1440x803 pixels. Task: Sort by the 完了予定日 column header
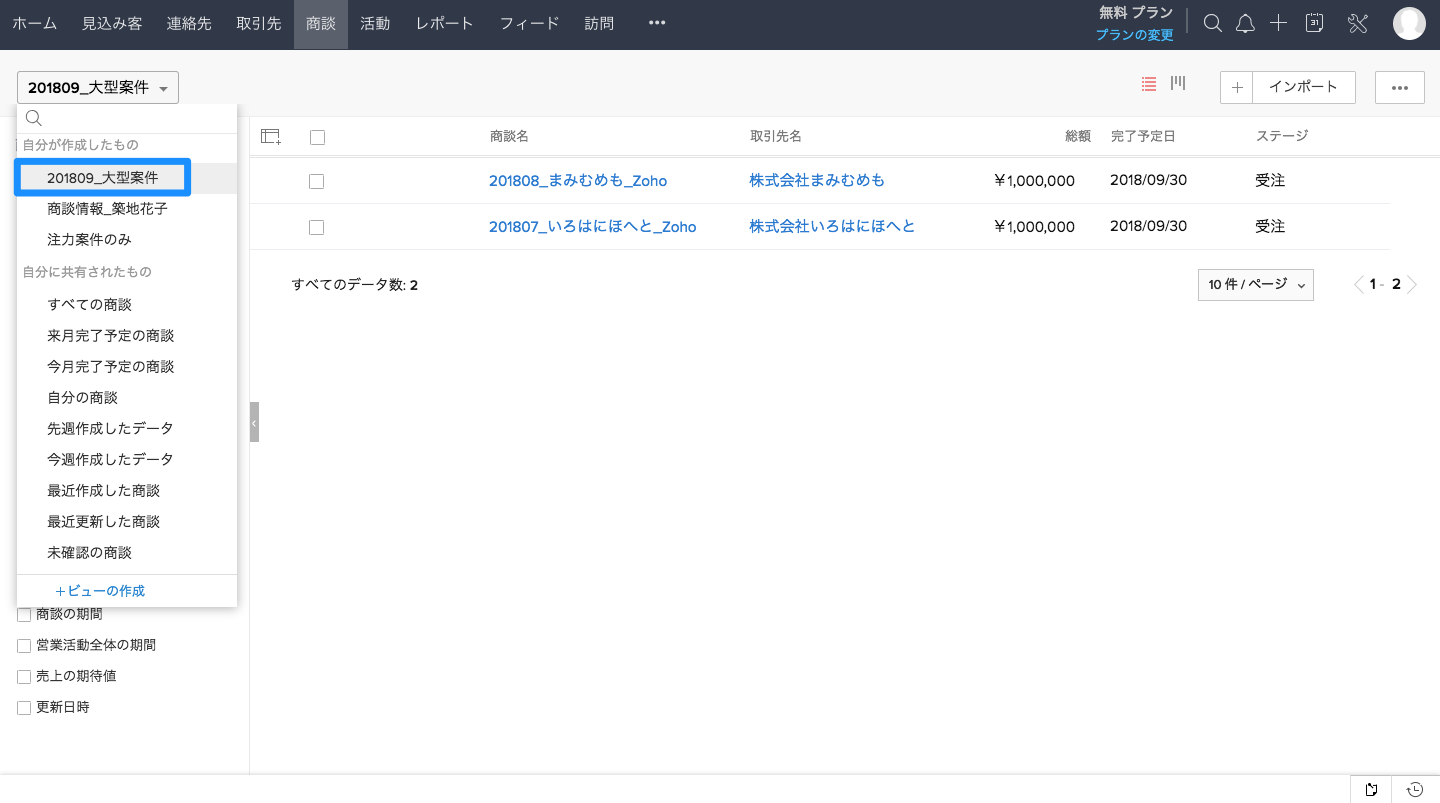point(1143,136)
